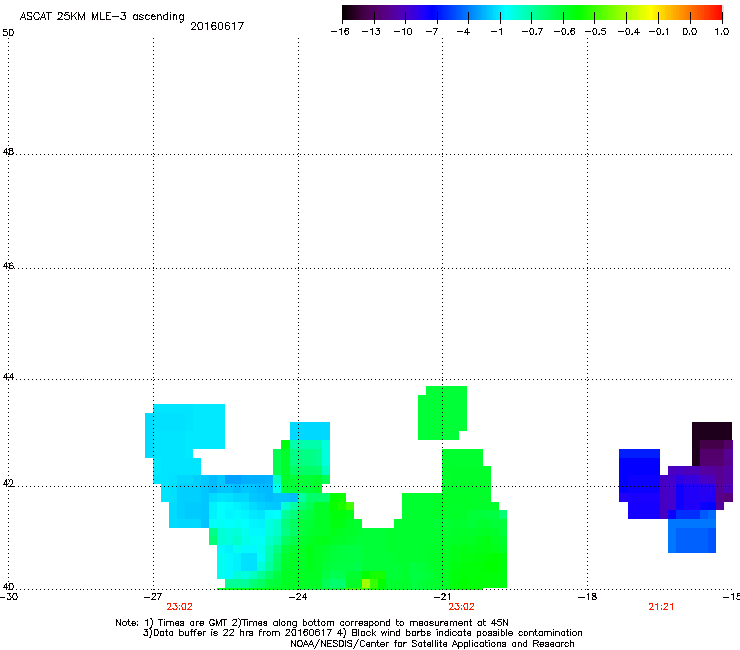Click the longitude label -30
The height and width of the screenshot is (650, 740).
click(8, 597)
